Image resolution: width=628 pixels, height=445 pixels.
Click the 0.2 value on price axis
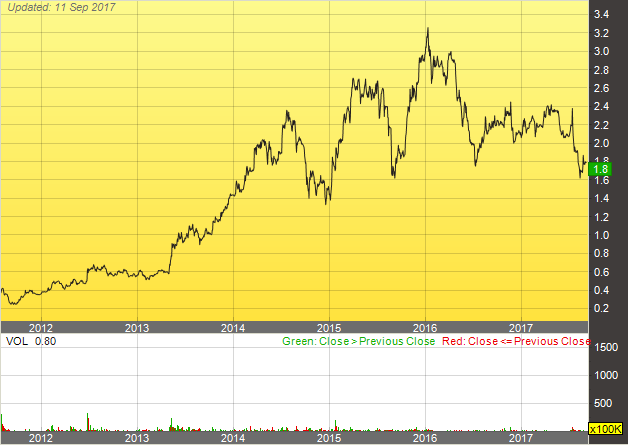click(x=602, y=308)
